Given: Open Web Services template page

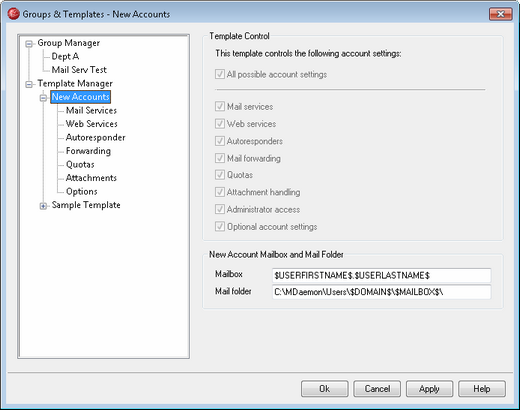Looking at the screenshot, I should pyautogui.click(x=92, y=124).
